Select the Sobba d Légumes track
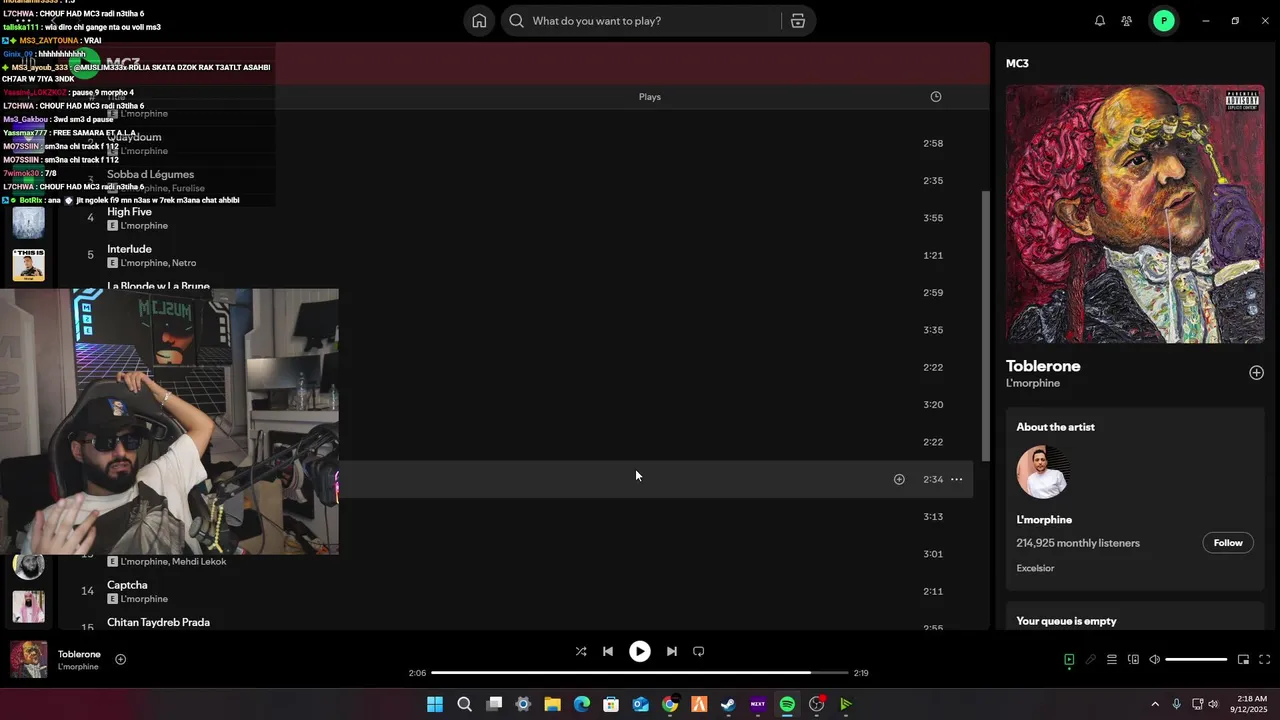The height and width of the screenshot is (720, 1280). (150, 175)
